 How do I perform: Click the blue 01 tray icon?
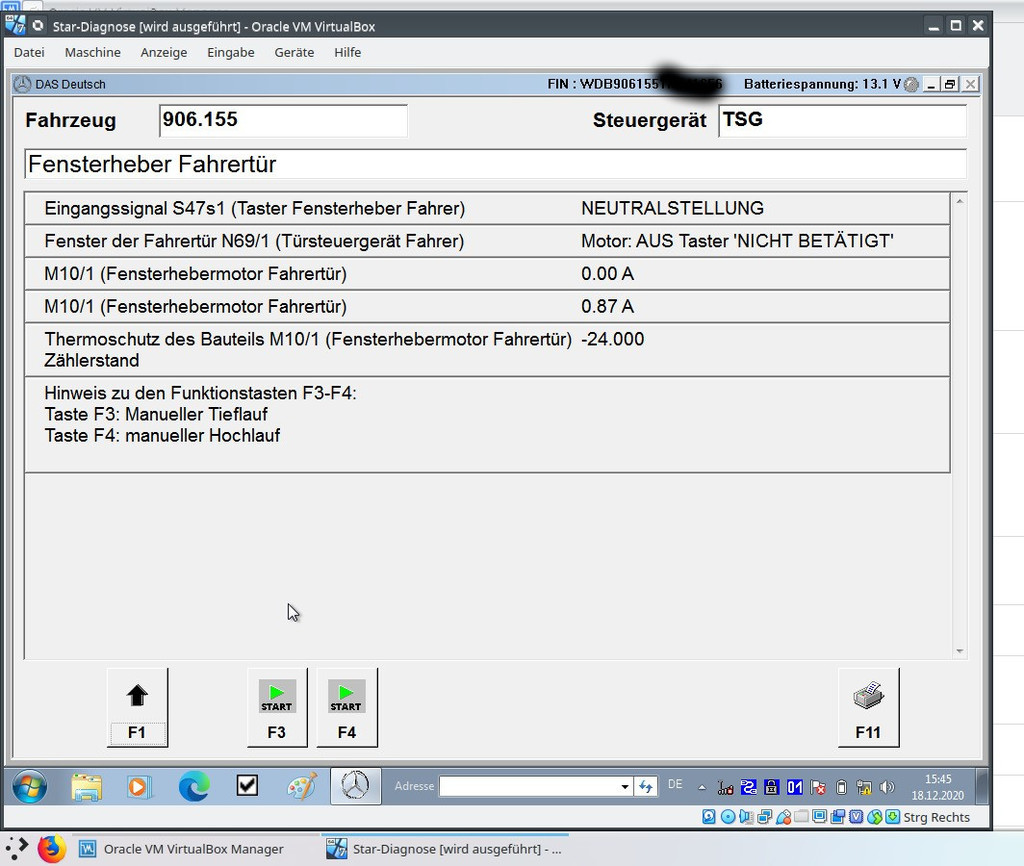pos(794,788)
